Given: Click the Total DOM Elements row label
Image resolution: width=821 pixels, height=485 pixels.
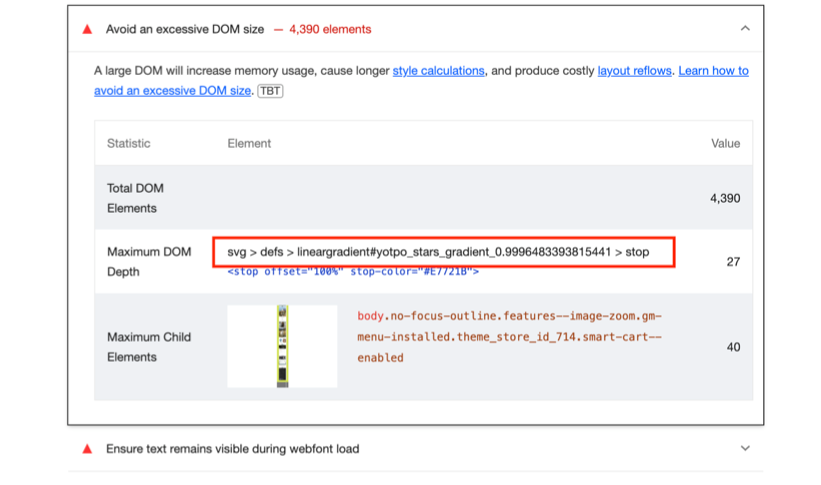Looking at the screenshot, I should point(135,198).
